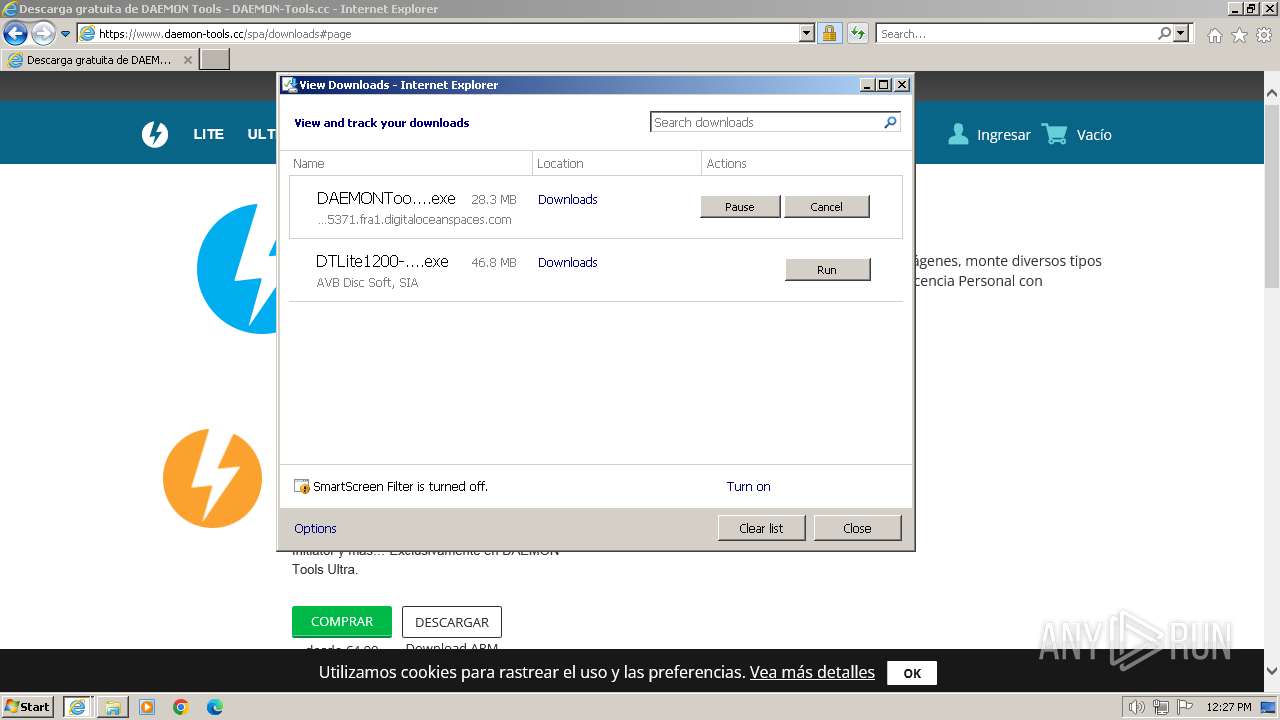Open the Vea más detalles cookie link
Screen dimensions: 1280x720
[812, 672]
